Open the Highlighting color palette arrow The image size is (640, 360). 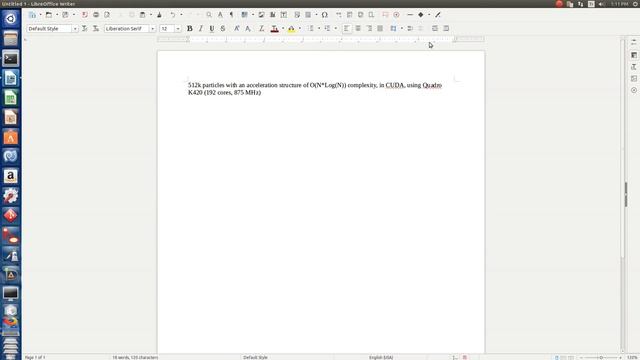[x=300, y=29]
